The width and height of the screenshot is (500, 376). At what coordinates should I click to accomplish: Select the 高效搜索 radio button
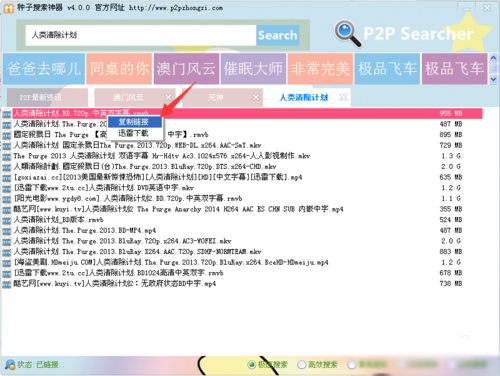click(301, 365)
